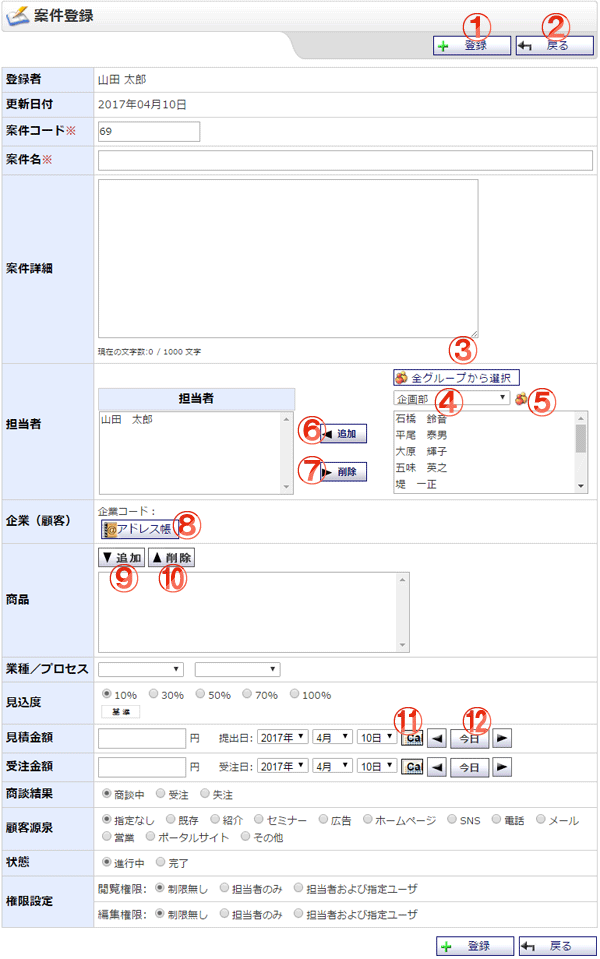Screen dimensions: 600x959
Task: Open 提出日 month dropdown
Action: click(x=333, y=738)
